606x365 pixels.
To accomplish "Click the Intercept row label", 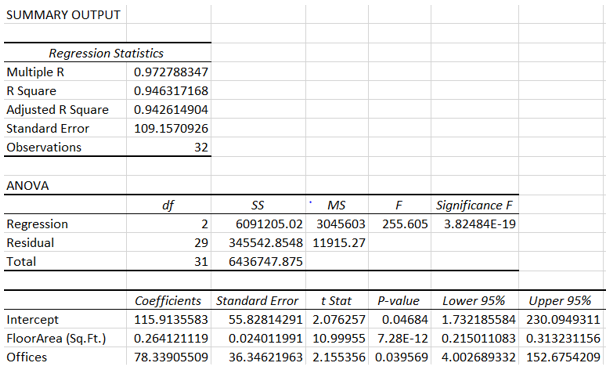I will pyautogui.click(x=32, y=320).
